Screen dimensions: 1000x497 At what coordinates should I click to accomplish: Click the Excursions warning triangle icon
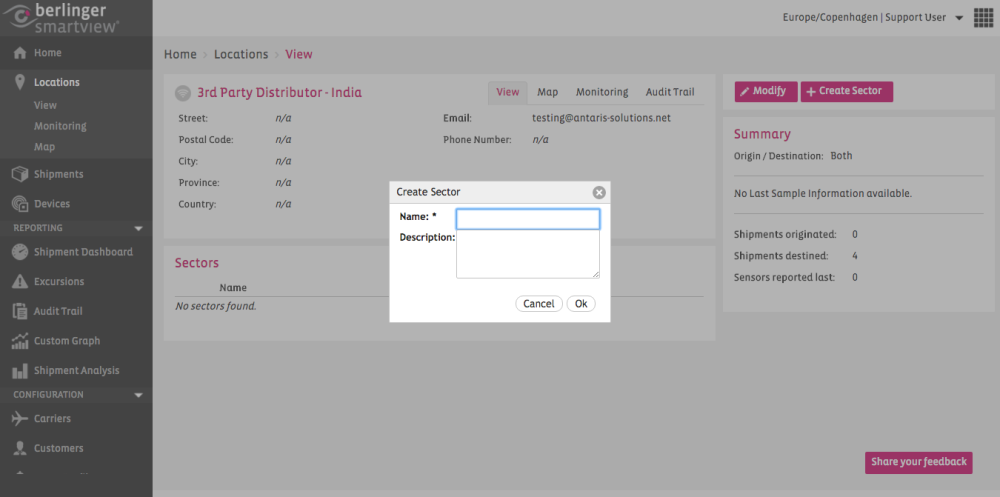(20, 281)
